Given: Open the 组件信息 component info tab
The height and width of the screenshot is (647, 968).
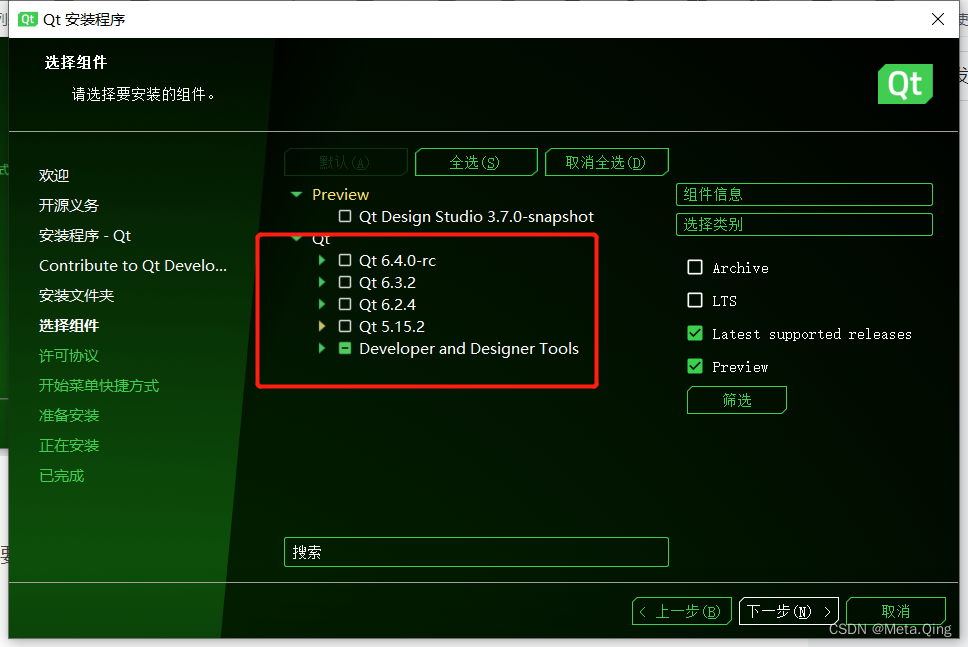Looking at the screenshot, I should coord(804,194).
